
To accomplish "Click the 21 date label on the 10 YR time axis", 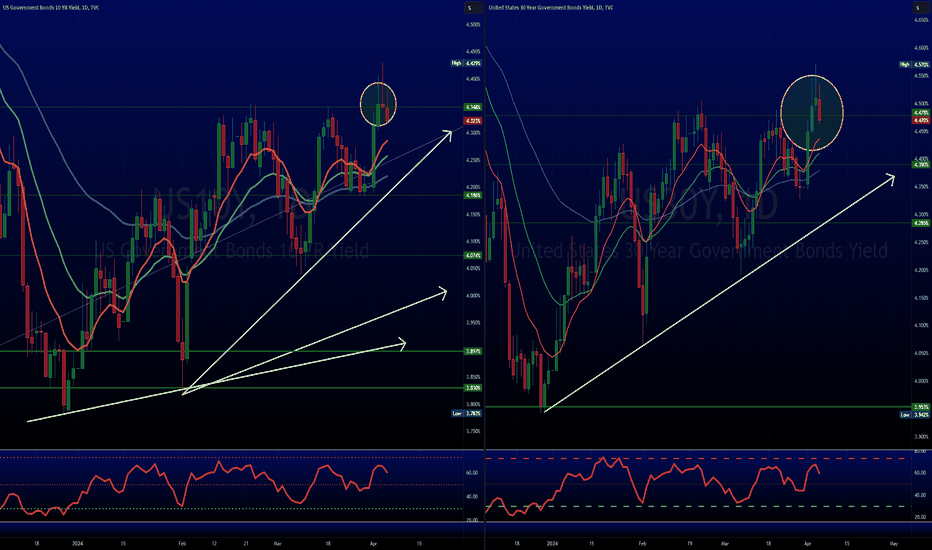I will click(x=246, y=543).
